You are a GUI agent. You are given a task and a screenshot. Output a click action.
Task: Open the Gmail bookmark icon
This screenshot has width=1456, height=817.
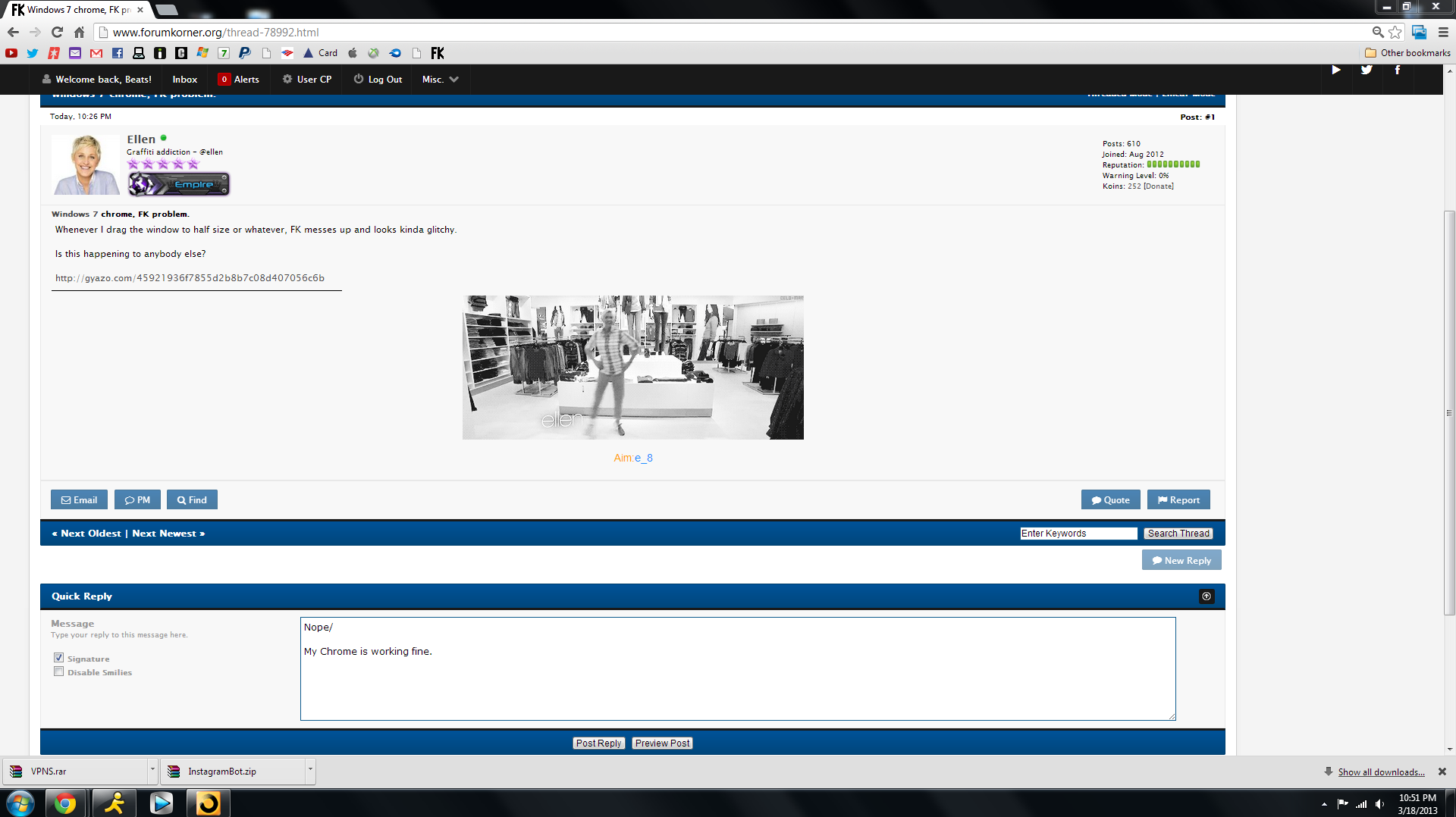click(96, 53)
